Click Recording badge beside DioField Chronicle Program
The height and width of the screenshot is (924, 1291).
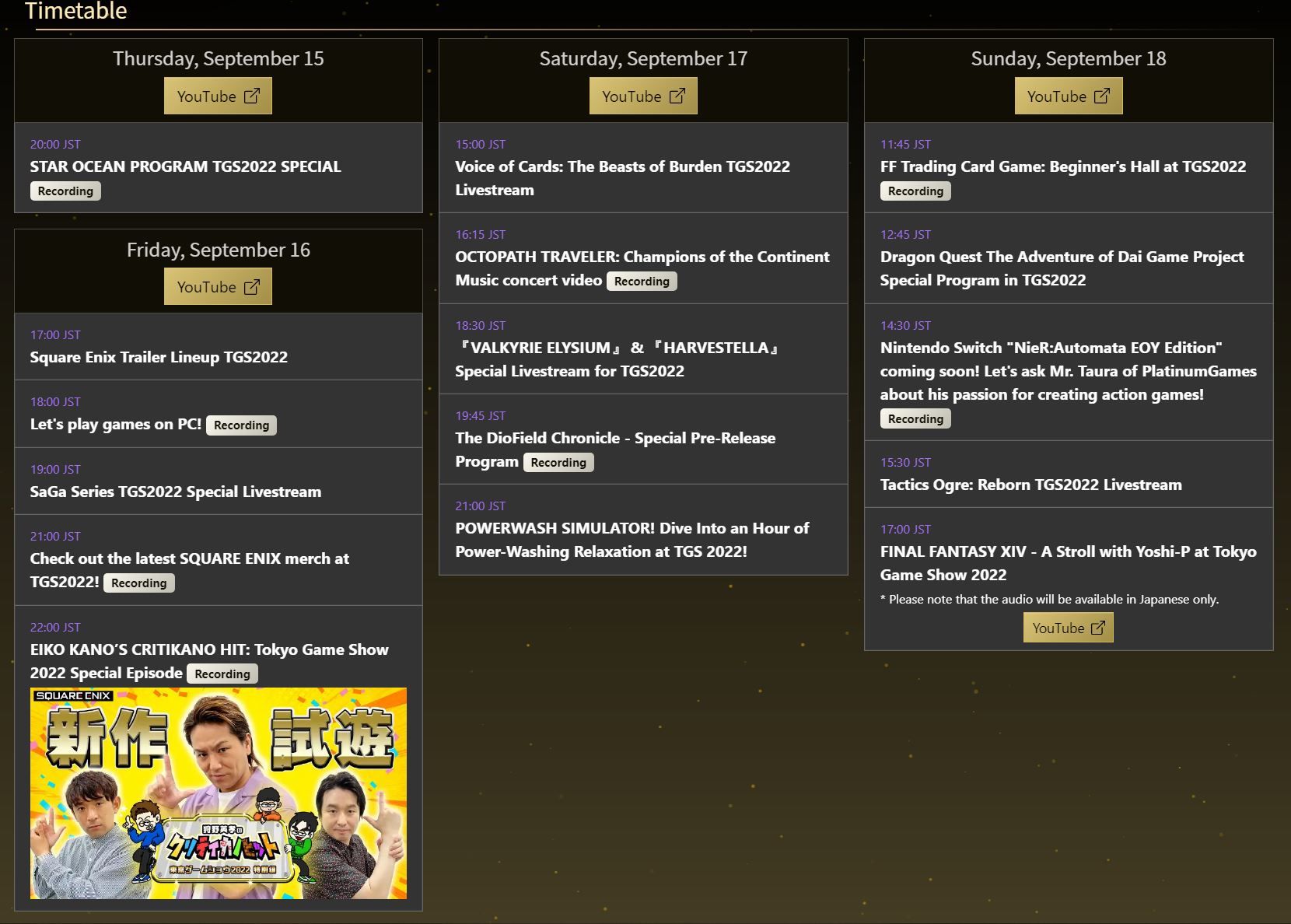click(x=558, y=463)
